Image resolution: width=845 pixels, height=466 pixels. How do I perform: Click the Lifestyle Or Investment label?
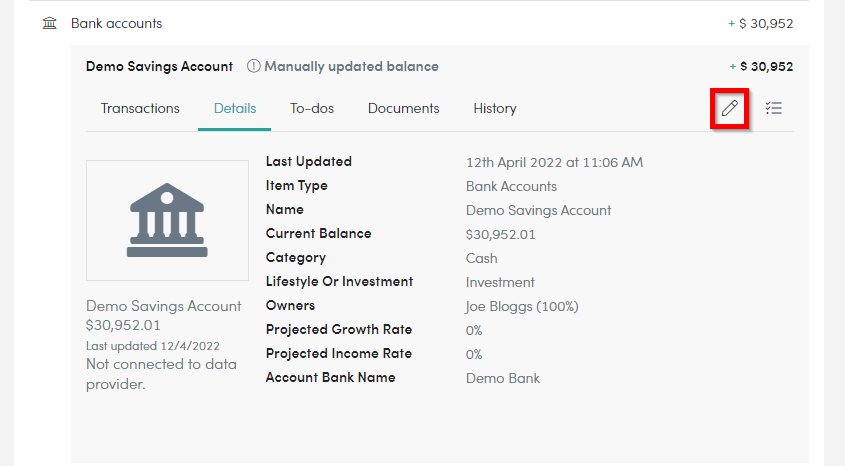pyautogui.click(x=340, y=281)
